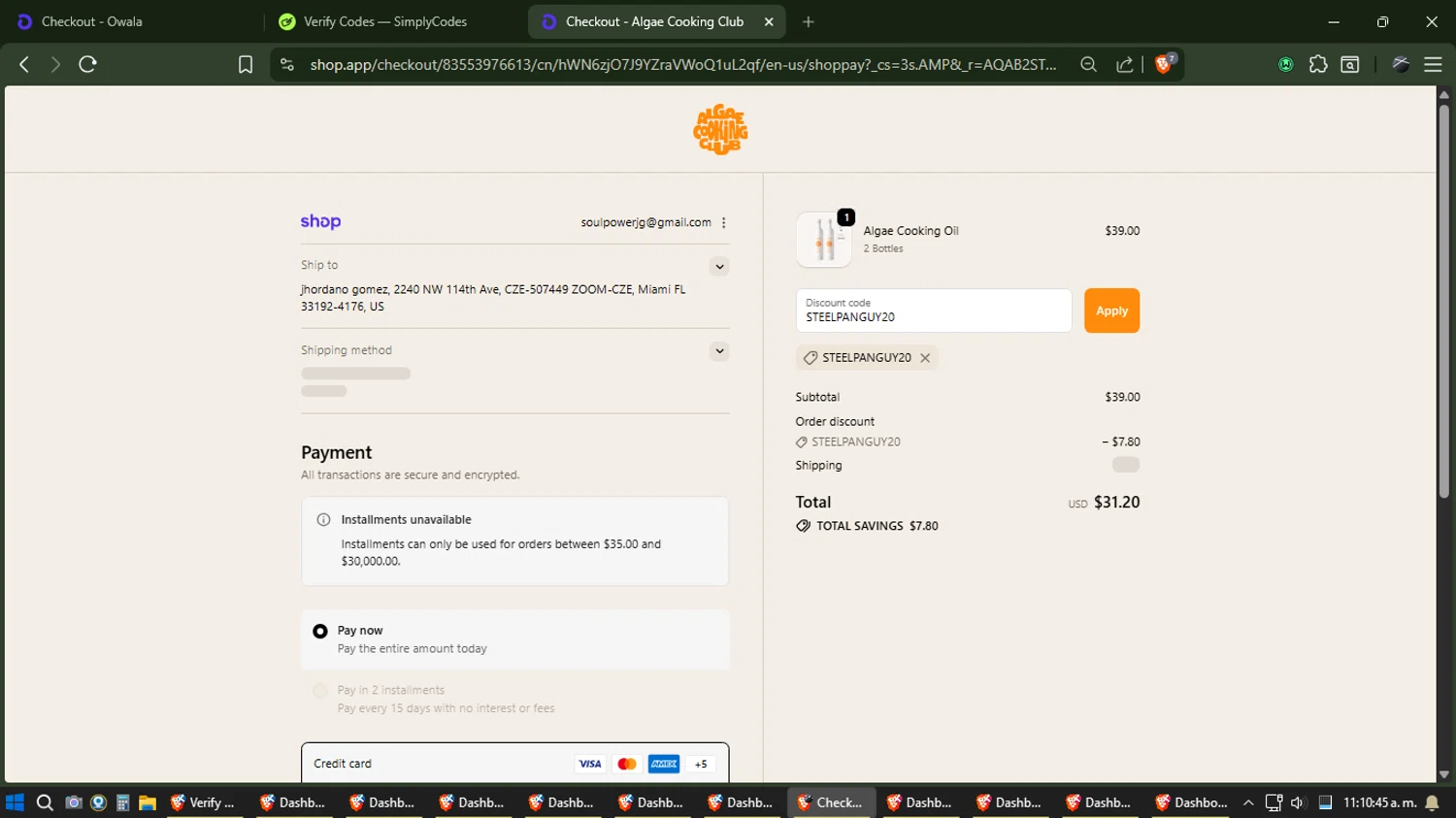Click the address bar URL

(683, 64)
